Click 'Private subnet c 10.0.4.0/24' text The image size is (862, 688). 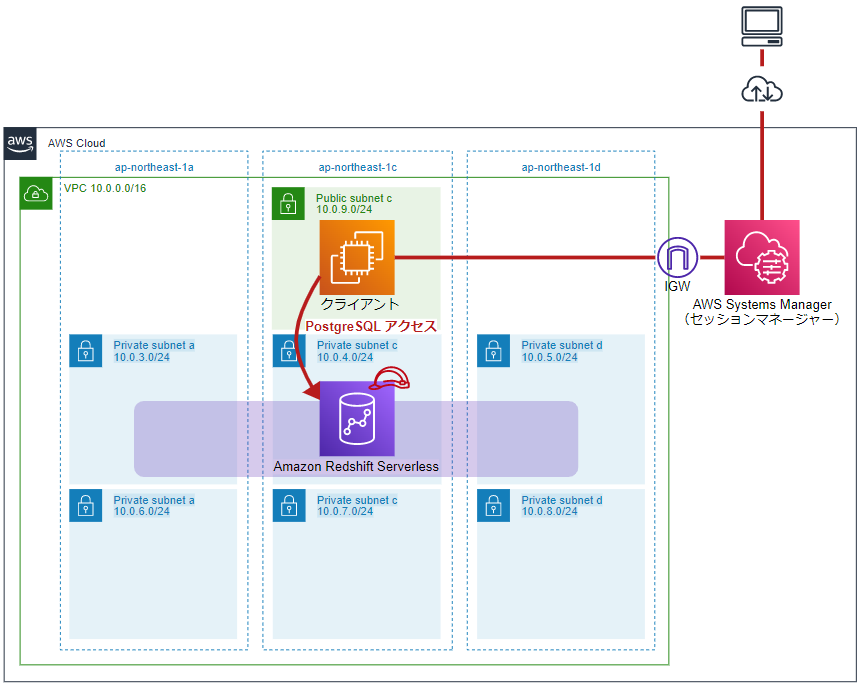(x=357, y=351)
